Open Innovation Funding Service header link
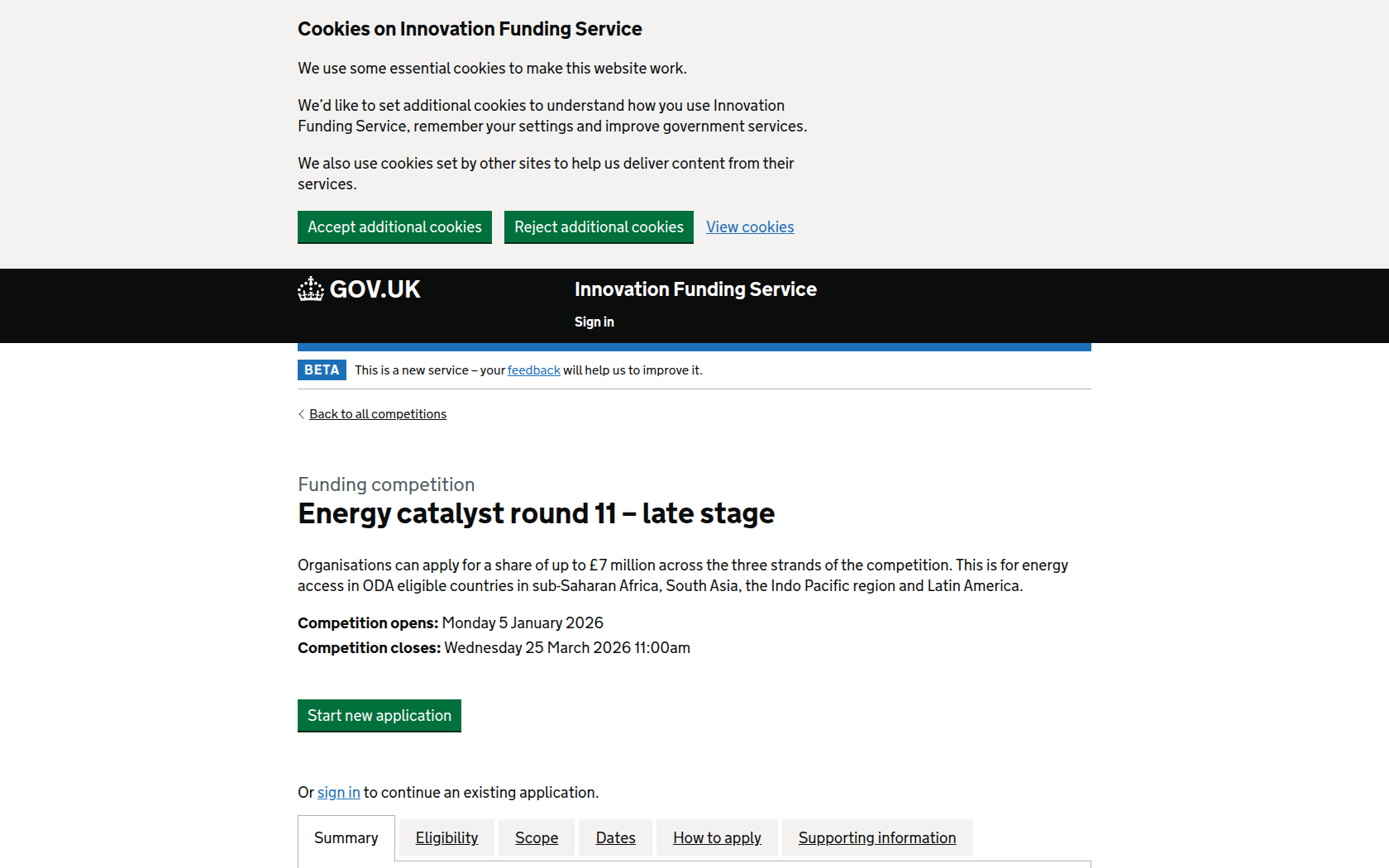This screenshot has width=1389, height=868. point(695,289)
